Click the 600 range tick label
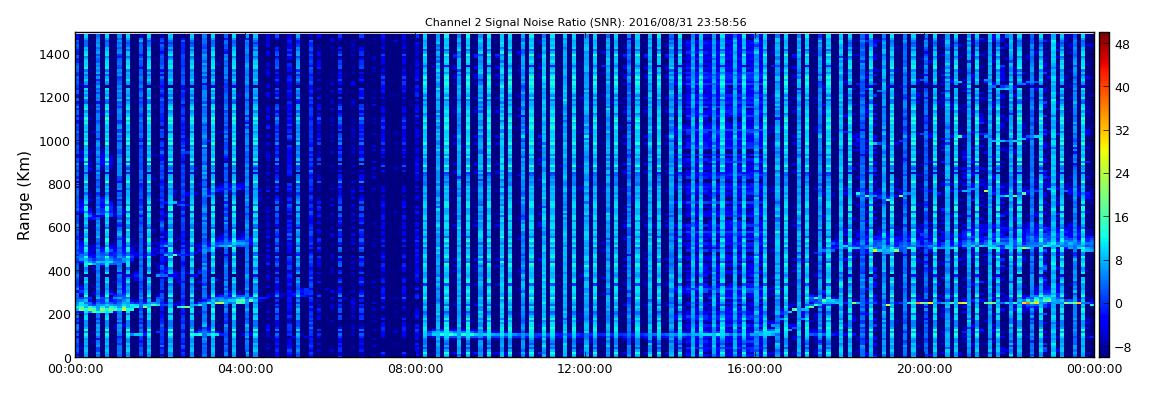The width and height of the screenshot is (1150, 407). [x=59, y=228]
